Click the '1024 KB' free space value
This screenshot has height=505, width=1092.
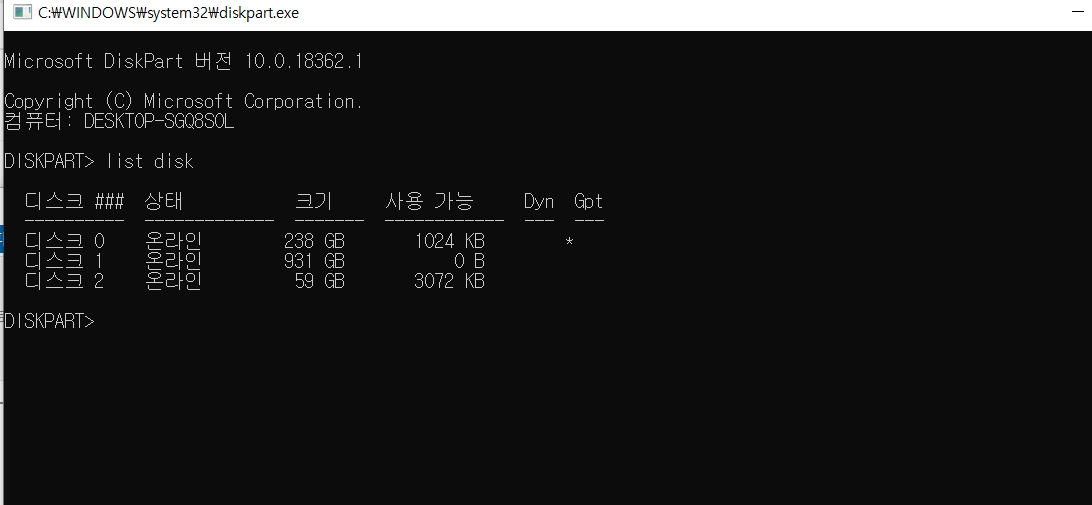[x=449, y=242]
